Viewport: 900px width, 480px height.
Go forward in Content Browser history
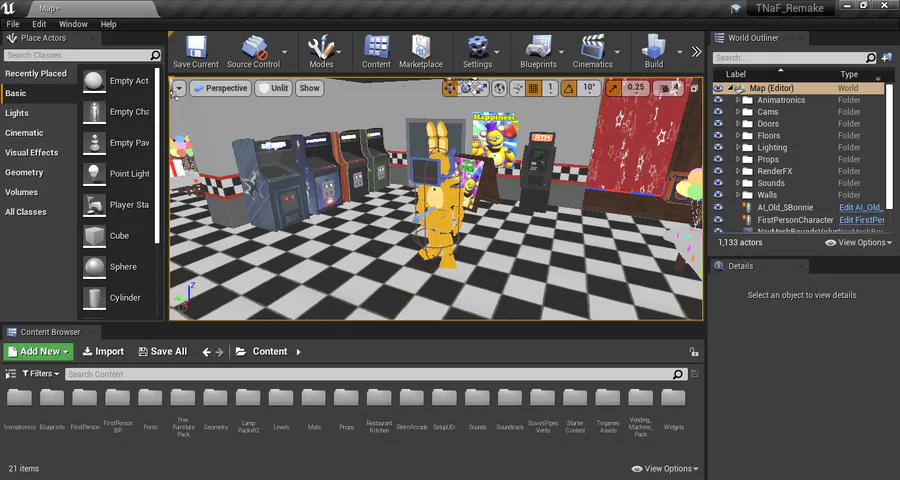click(219, 352)
